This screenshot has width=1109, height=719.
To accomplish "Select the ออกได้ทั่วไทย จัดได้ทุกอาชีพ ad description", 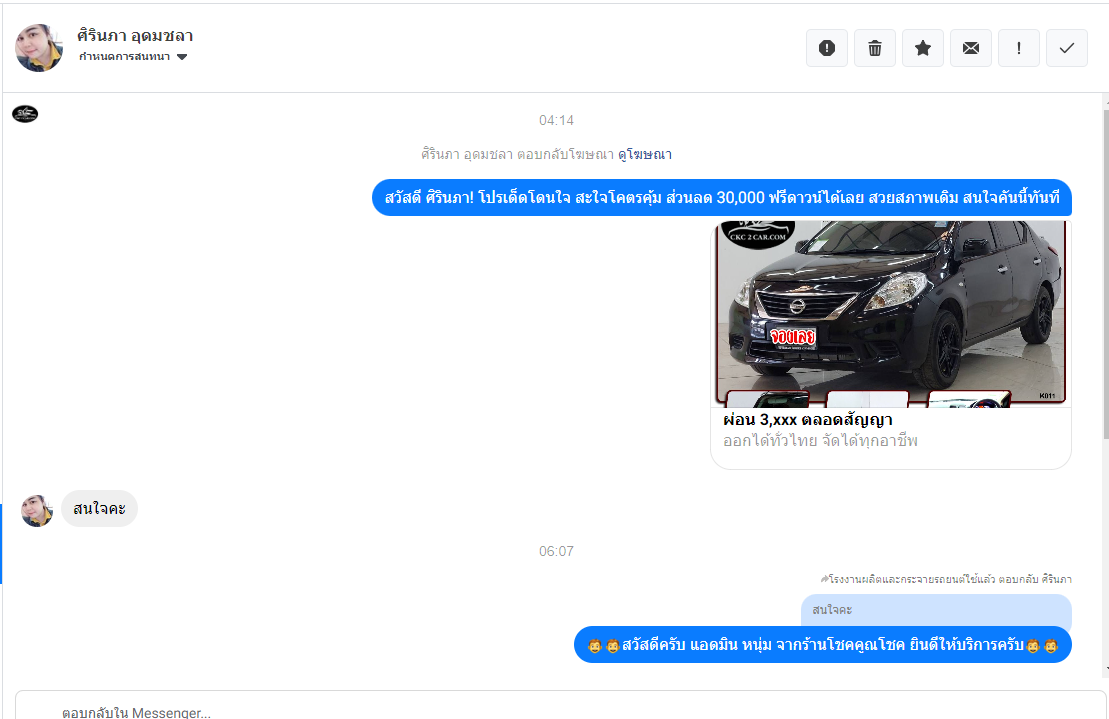I will 820,441.
